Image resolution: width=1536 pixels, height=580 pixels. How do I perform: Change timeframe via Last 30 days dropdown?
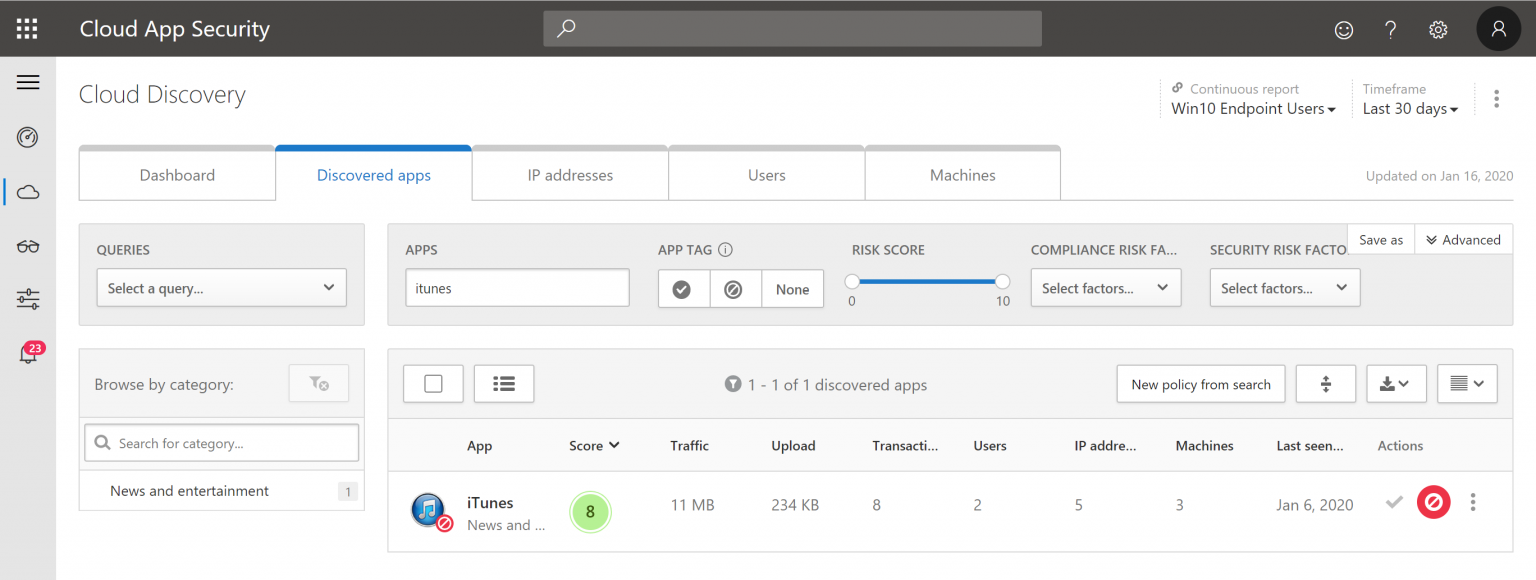click(1410, 108)
